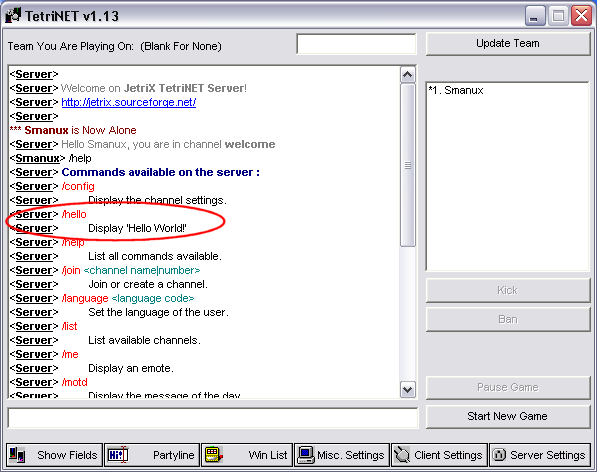Image resolution: width=597 pixels, height=472 pixels.
Task: Click the Update Team button
Action: [508, 44]
